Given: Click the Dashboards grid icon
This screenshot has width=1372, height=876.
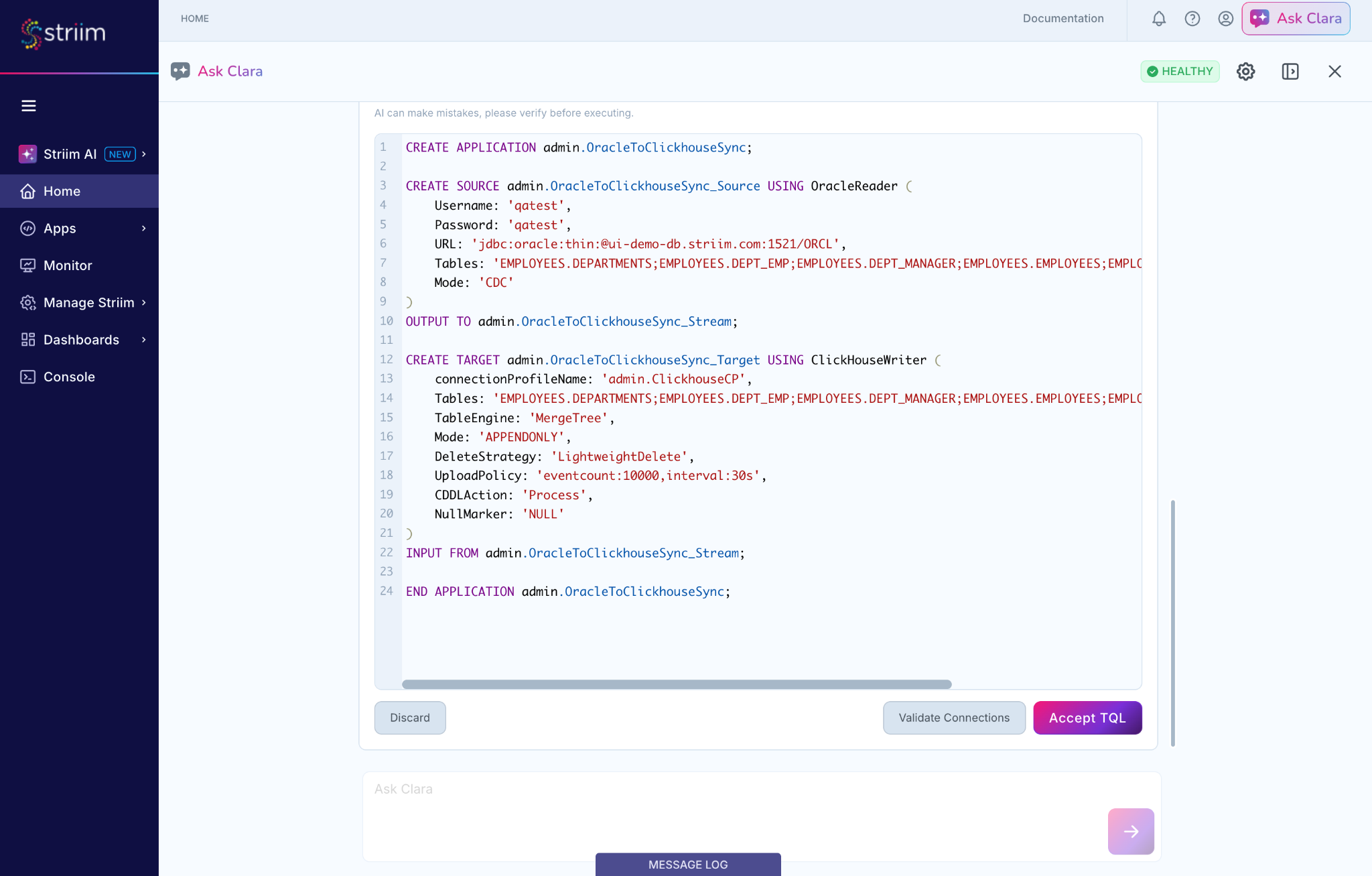Looking at the screenshot, I should click(27, 339).
